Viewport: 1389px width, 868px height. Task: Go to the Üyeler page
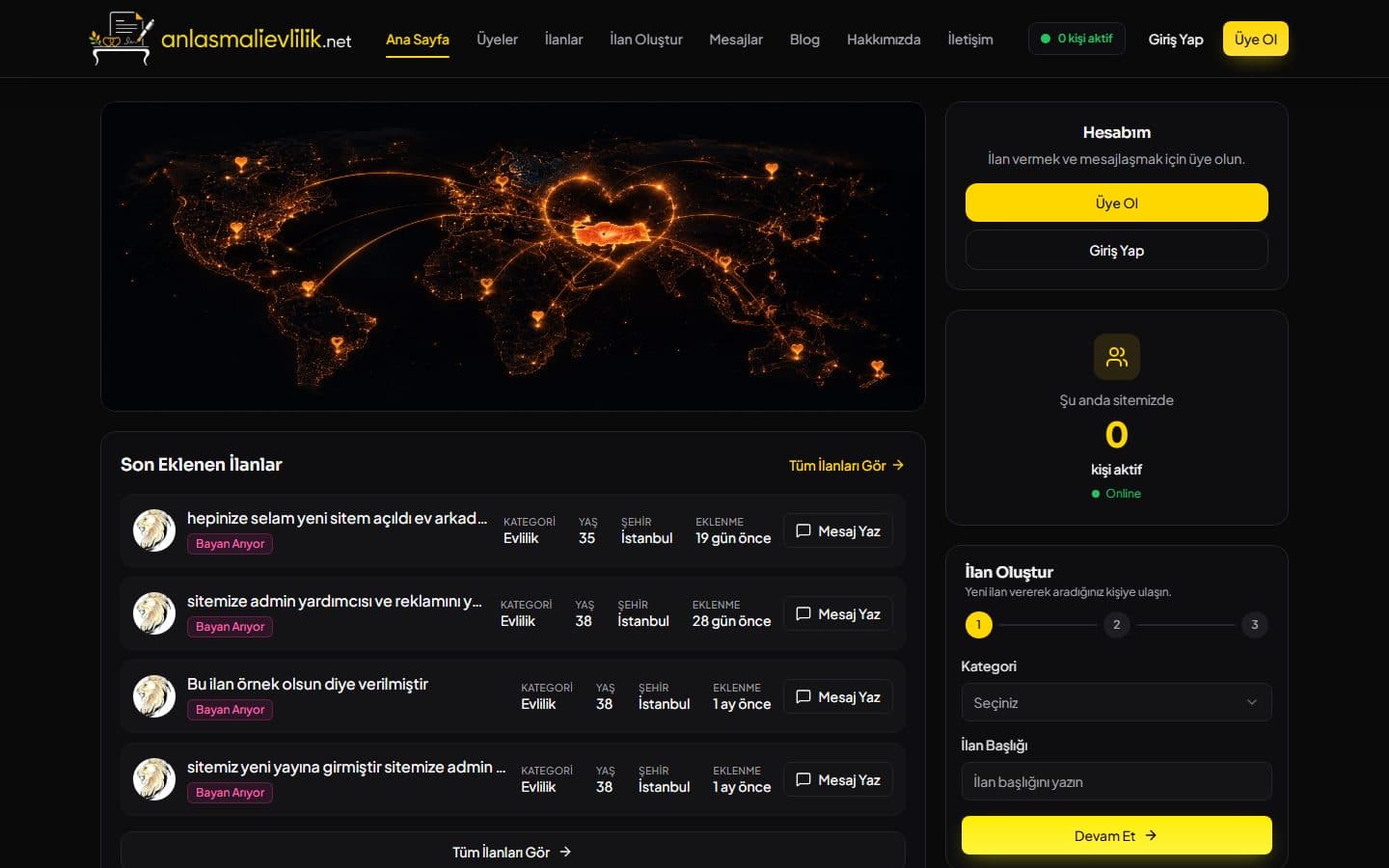[x=497, y=40]
